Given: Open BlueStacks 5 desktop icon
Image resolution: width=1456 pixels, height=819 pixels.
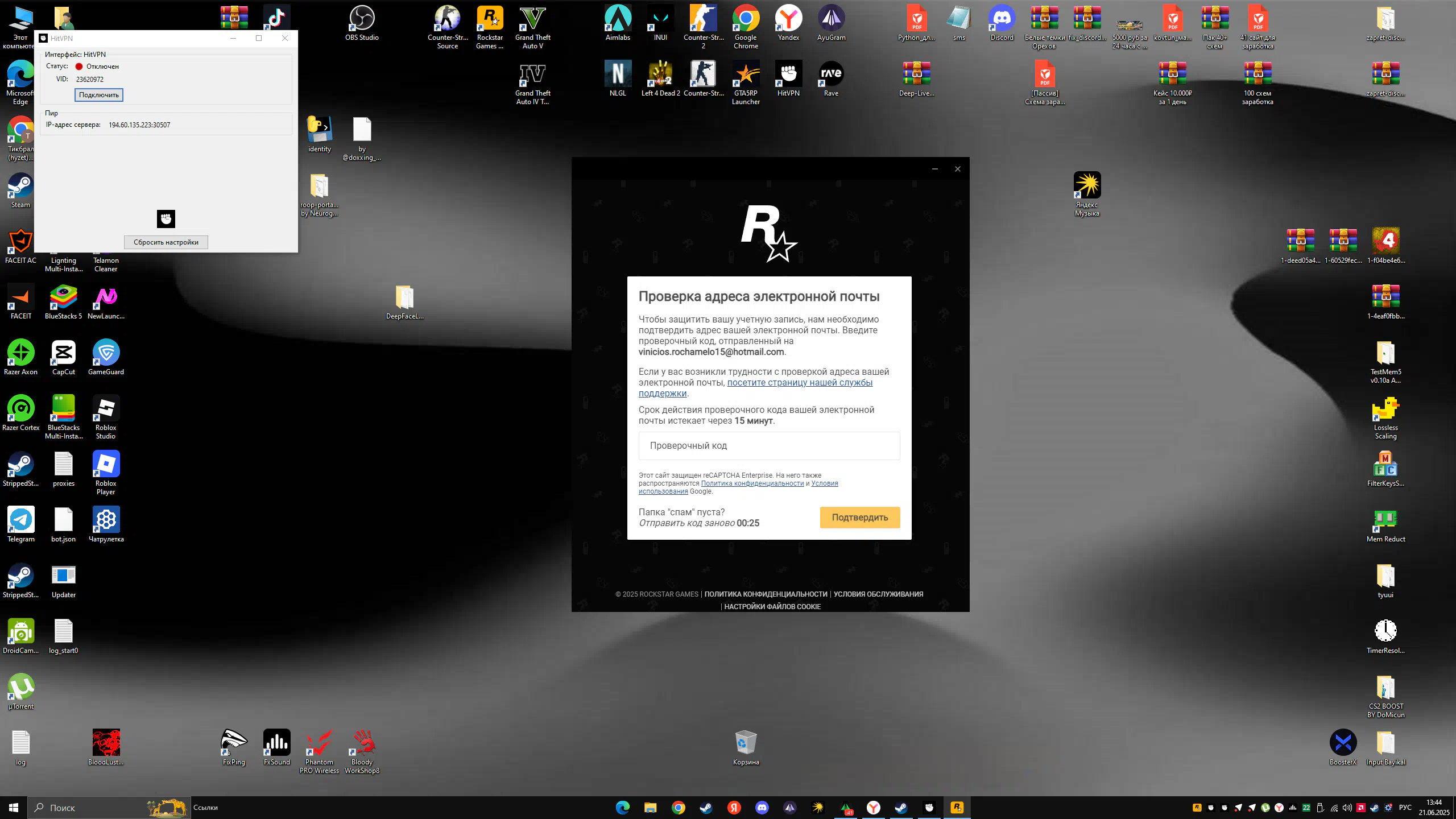Looking at the screenshot, I should point(63,302).
